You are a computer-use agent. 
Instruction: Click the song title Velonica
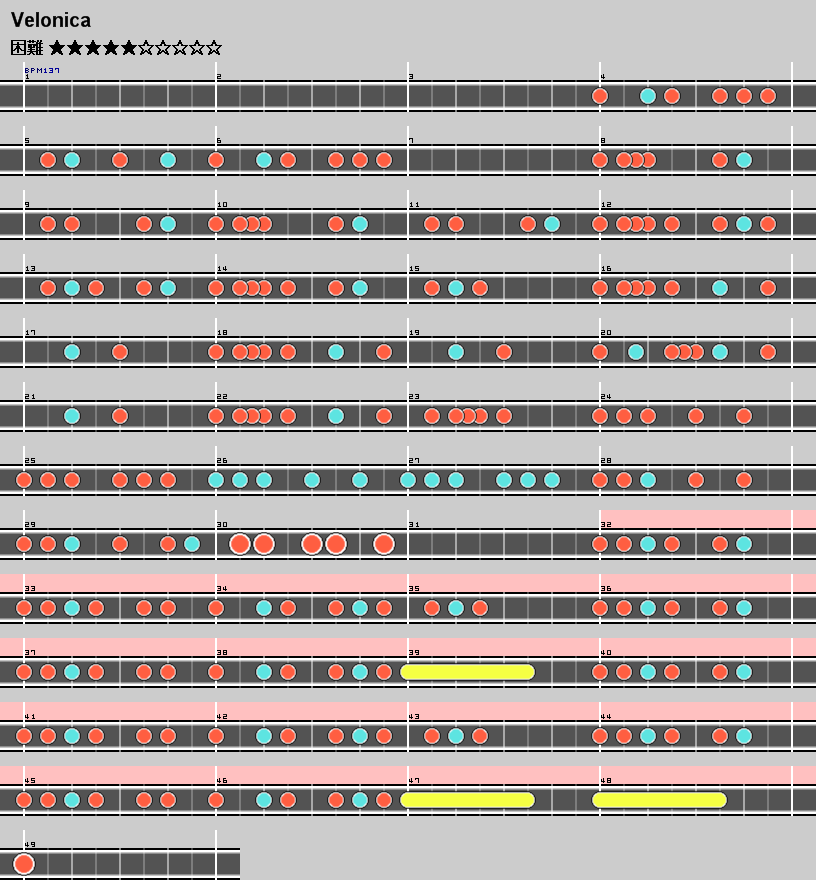[x=51, y=20]
